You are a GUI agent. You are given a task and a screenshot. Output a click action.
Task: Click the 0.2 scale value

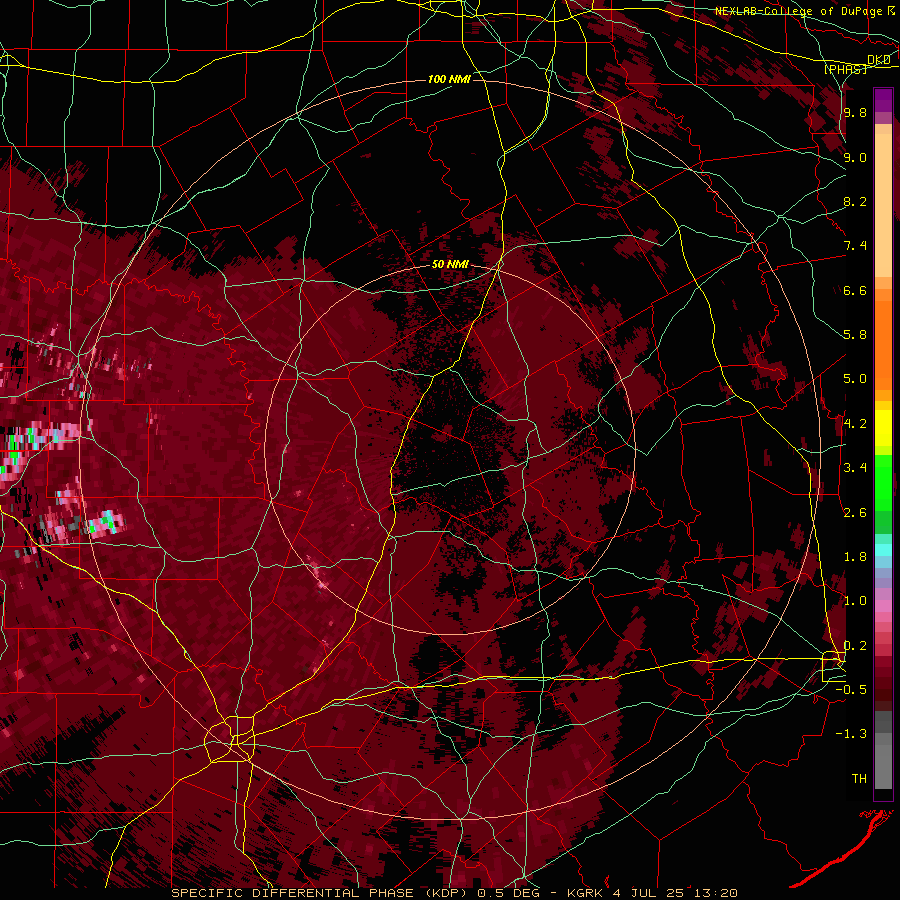click(x=855, y=646)
